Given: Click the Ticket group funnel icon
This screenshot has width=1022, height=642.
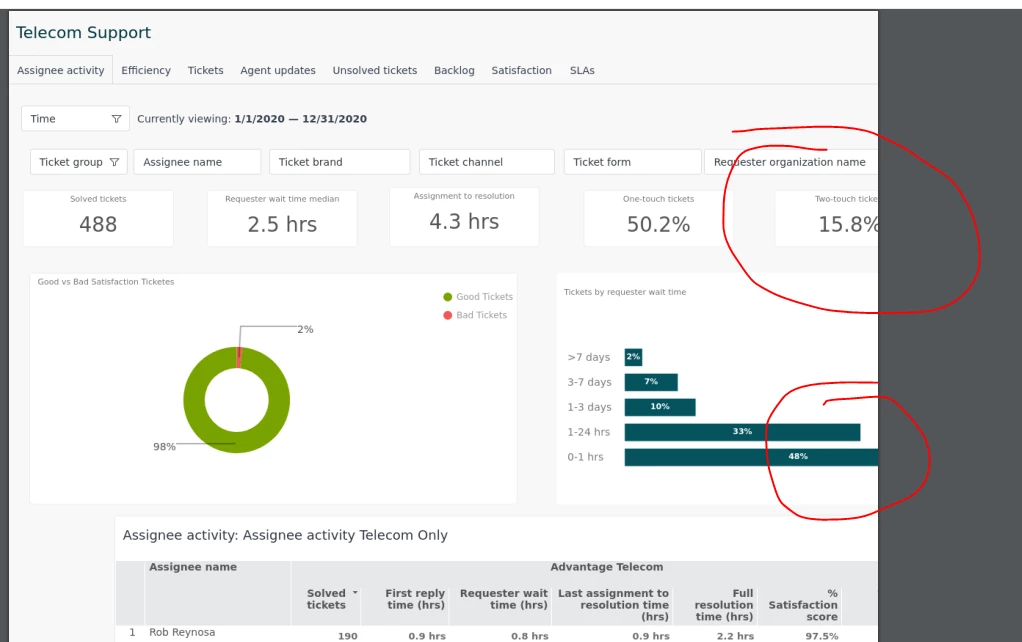Looking at the screenshot, I should click(114, 162).
